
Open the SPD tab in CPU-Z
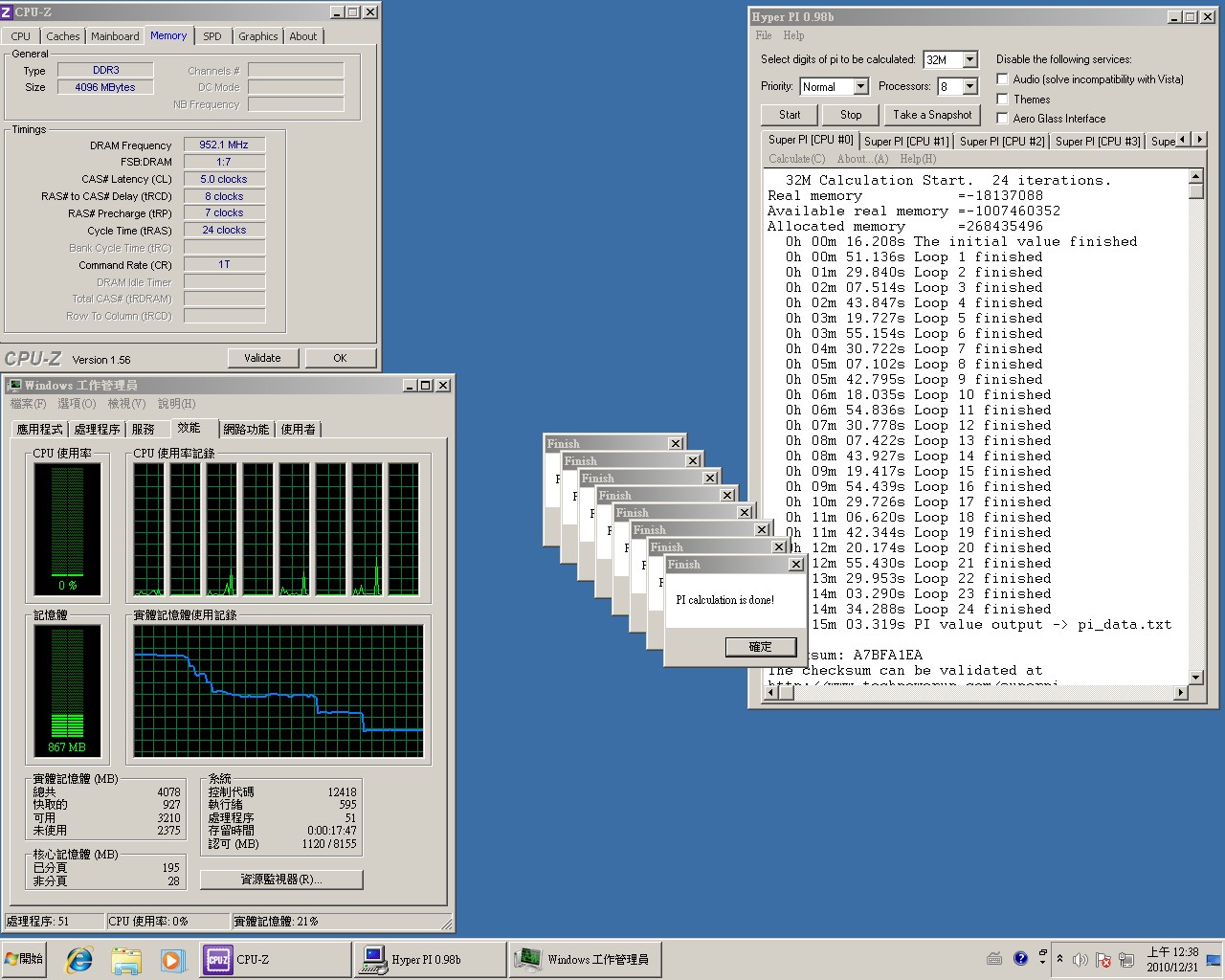click(212, 36)
